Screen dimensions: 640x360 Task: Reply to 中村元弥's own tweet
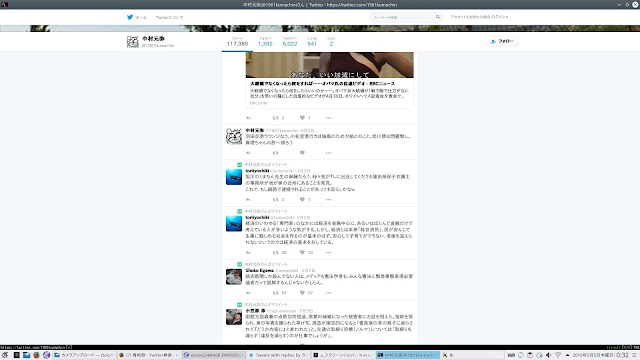[x=248, y=153]
